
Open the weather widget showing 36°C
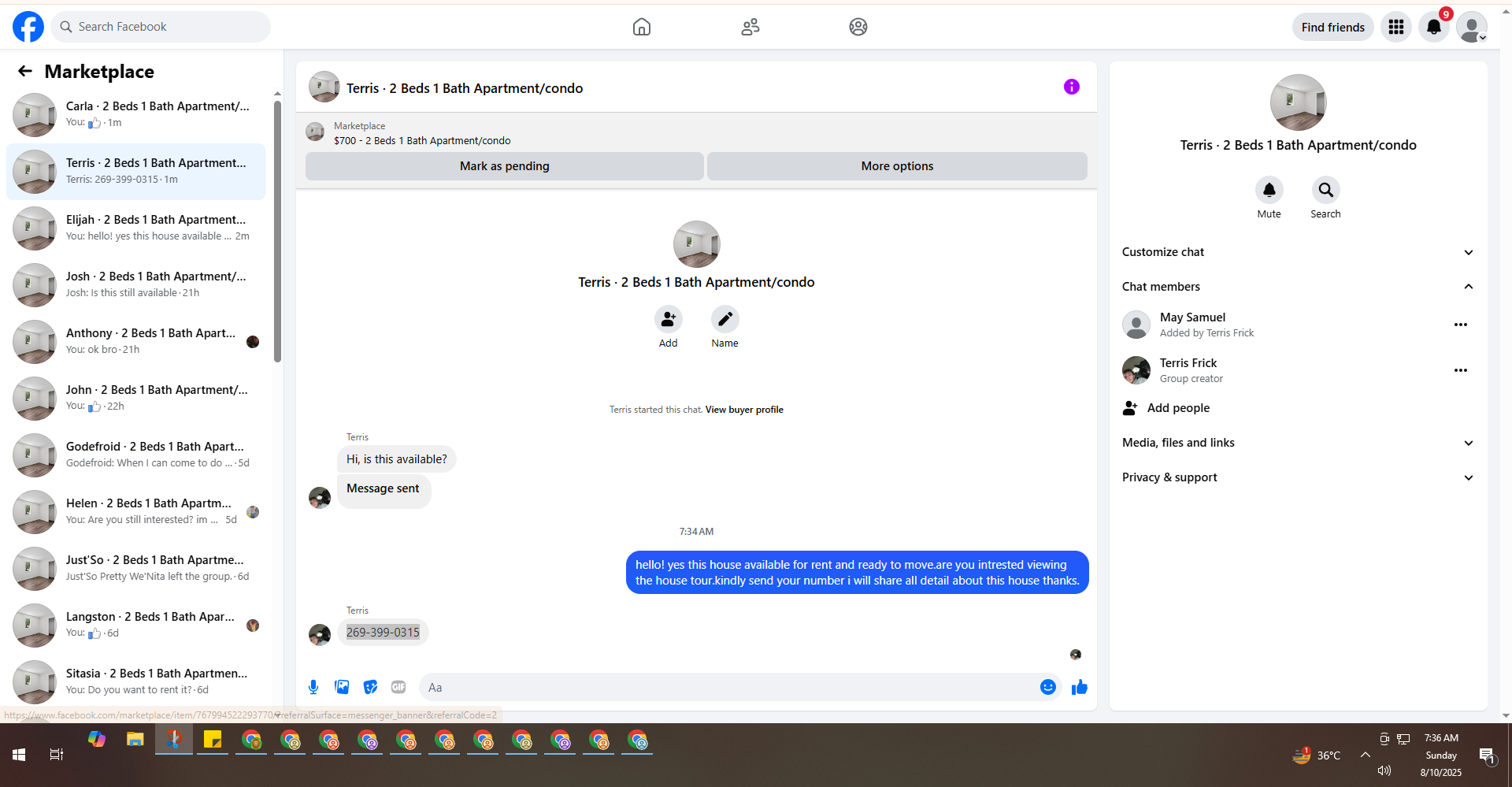1316,755
